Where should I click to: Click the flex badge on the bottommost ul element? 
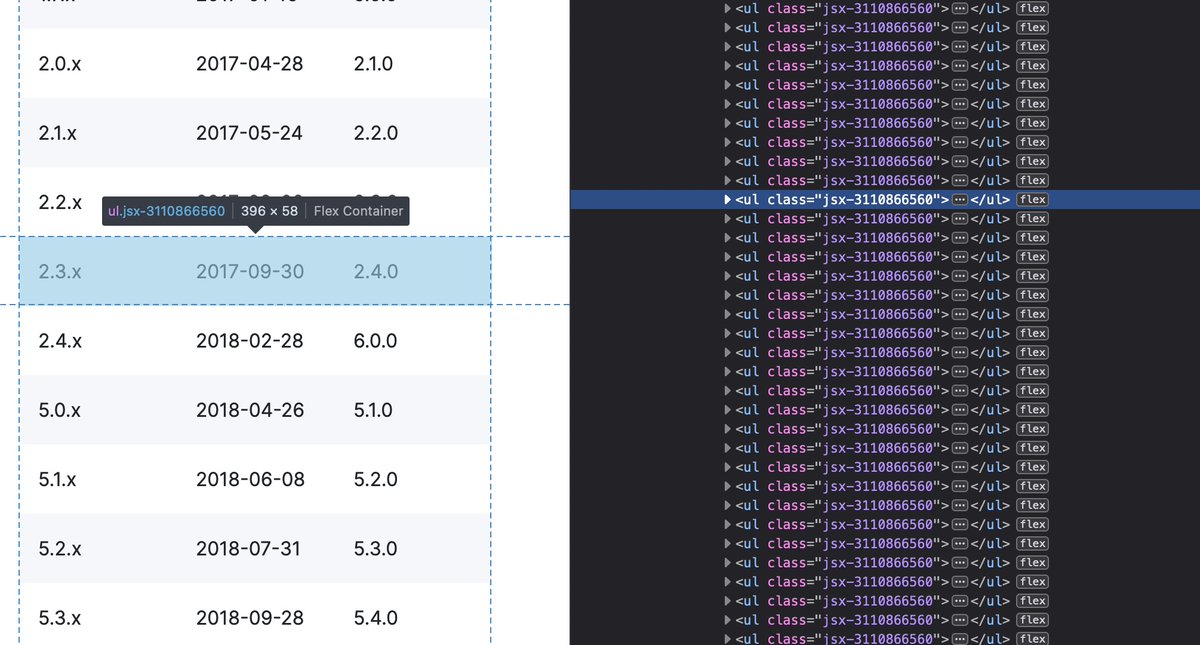[1032, 637]
